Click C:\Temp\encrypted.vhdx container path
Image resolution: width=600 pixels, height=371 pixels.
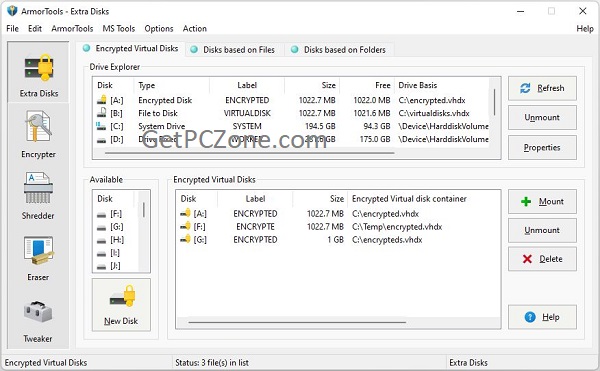(x=397, y=227)
